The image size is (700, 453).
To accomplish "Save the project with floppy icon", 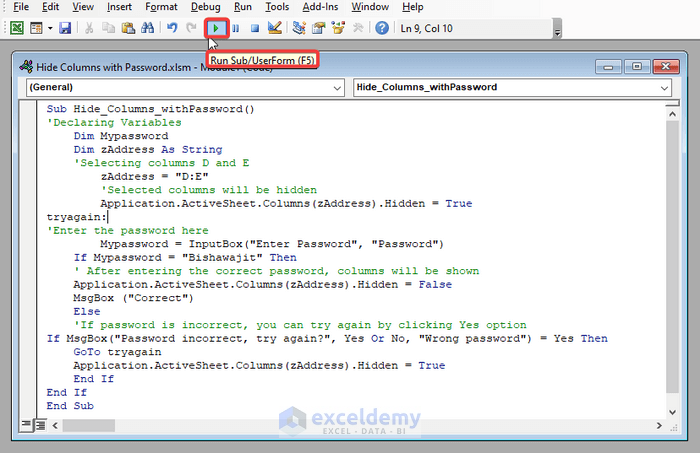I will [65, 28].
